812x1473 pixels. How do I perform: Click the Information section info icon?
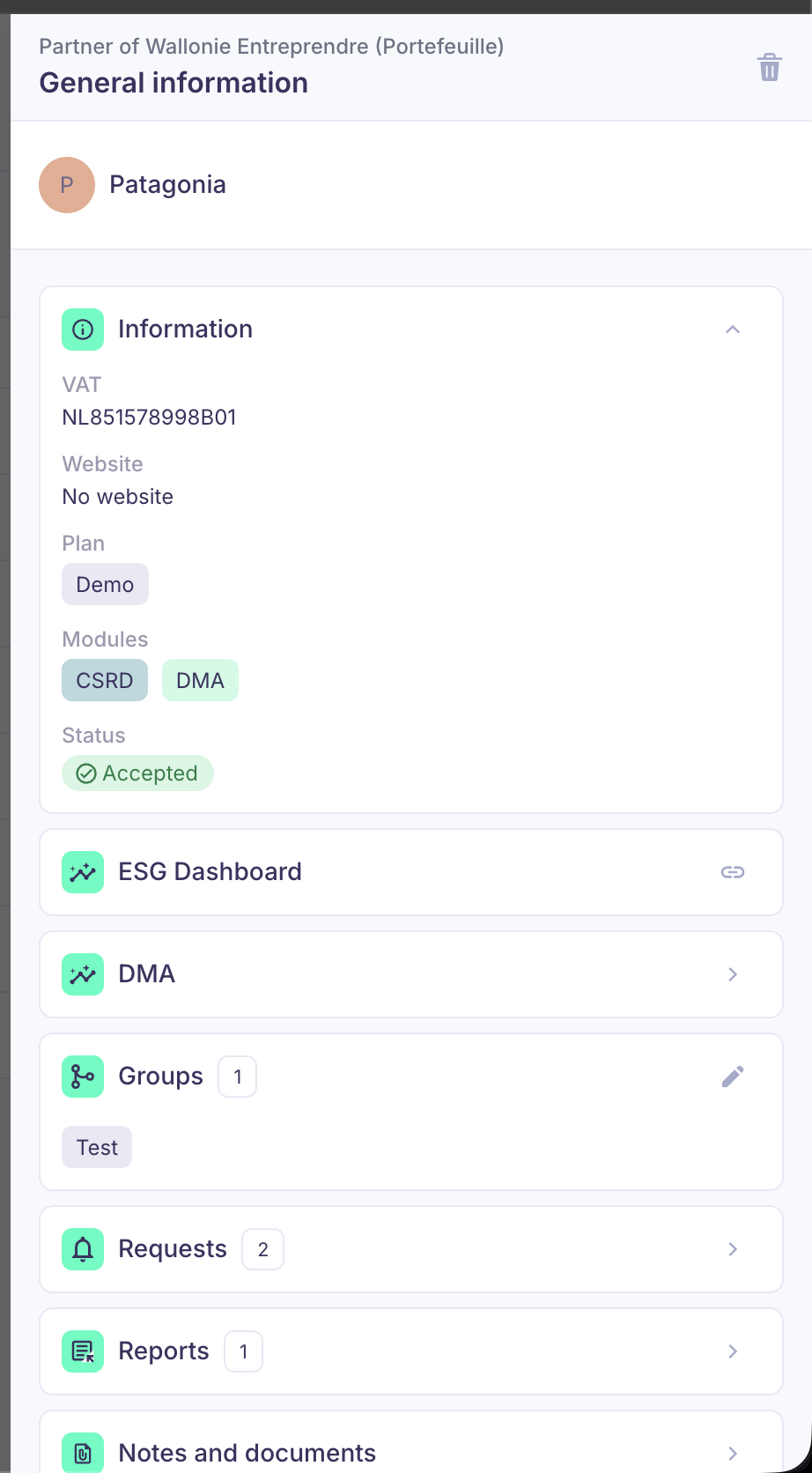[83, 329]
